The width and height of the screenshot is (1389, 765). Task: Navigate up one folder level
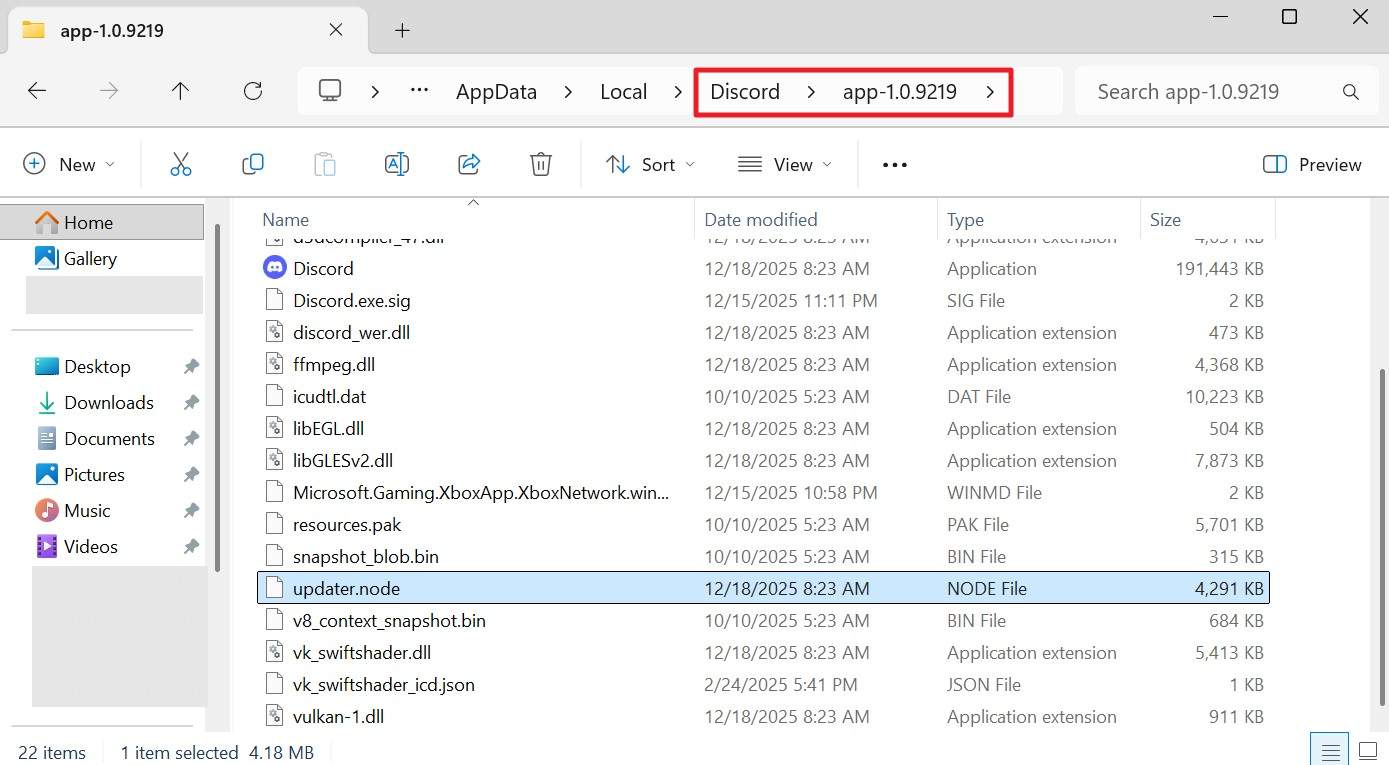coord(180,91)
